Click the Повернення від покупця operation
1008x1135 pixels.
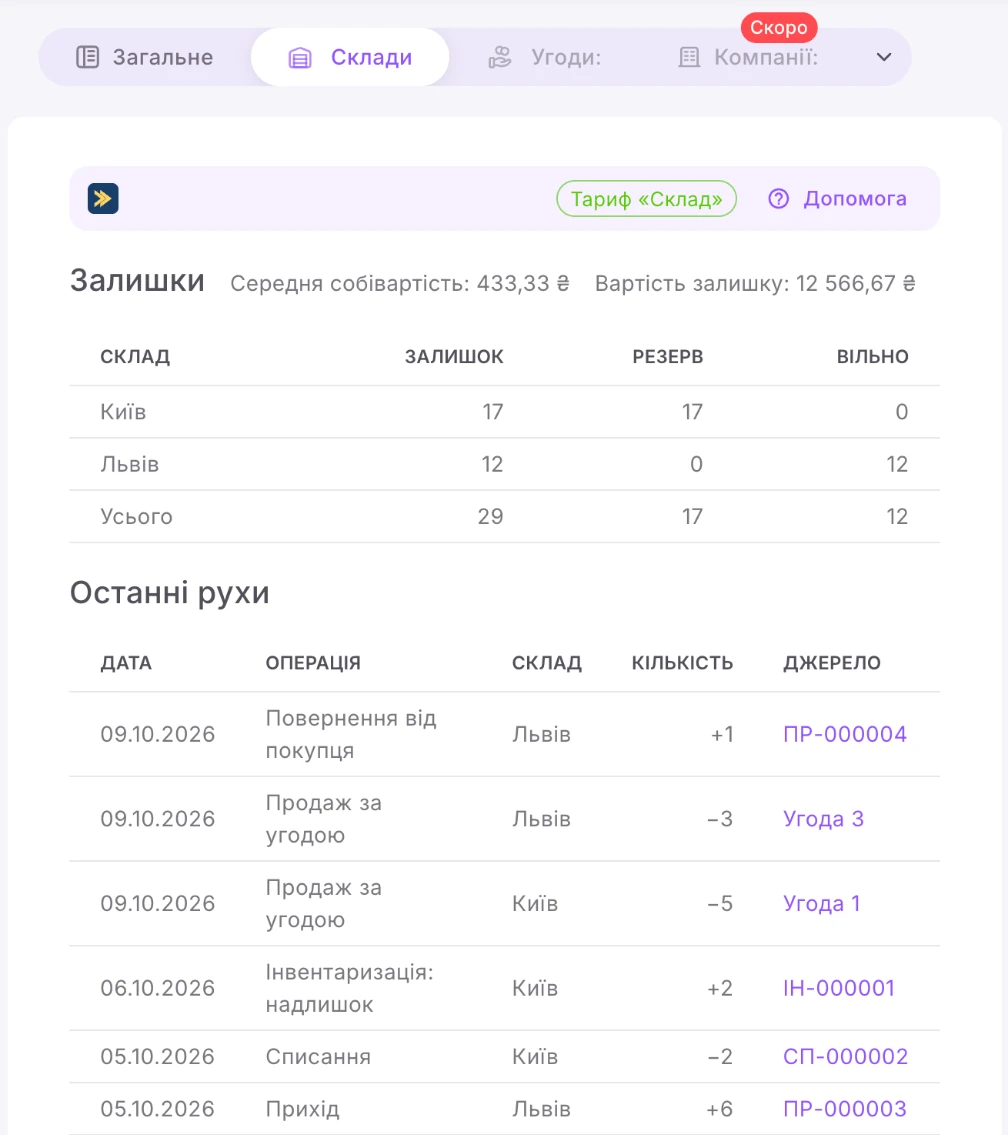351,734
